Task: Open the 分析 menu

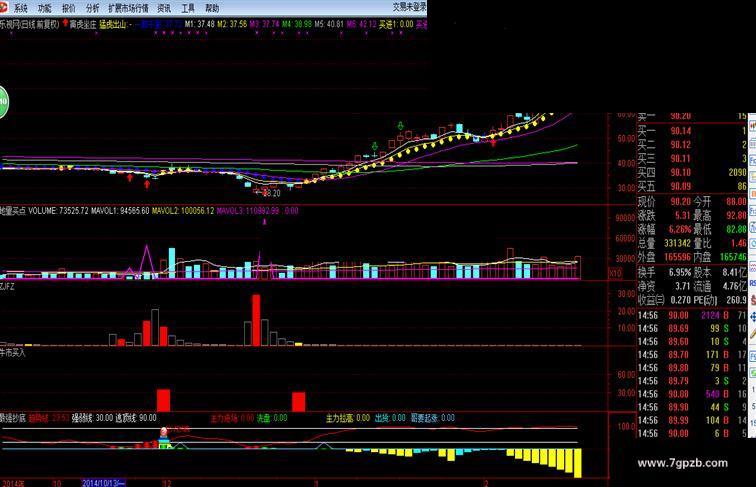Action: pyautogui.click(x=92, y=8)
